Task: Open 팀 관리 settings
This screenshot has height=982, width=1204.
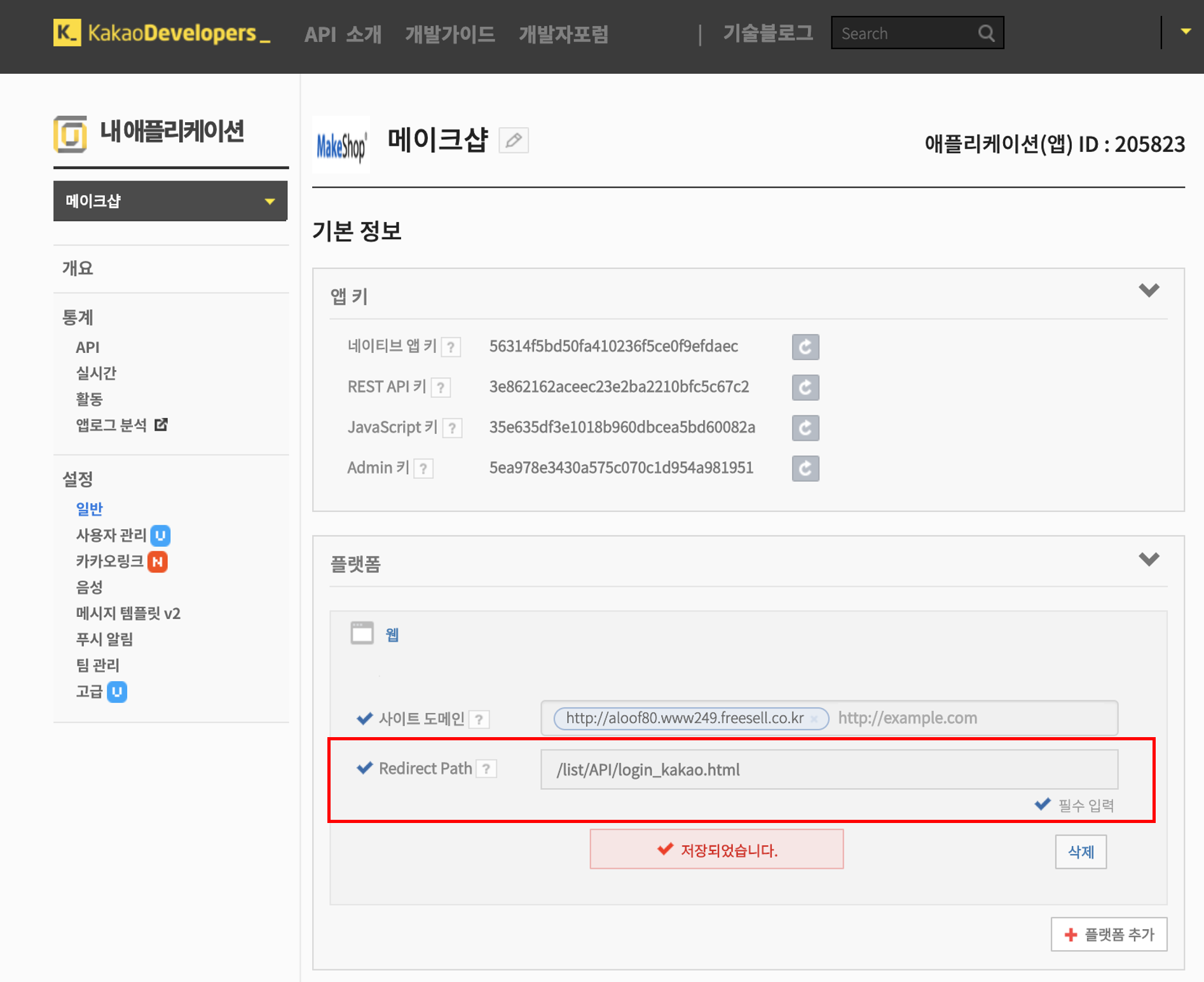Action: [x=97, y=665]
